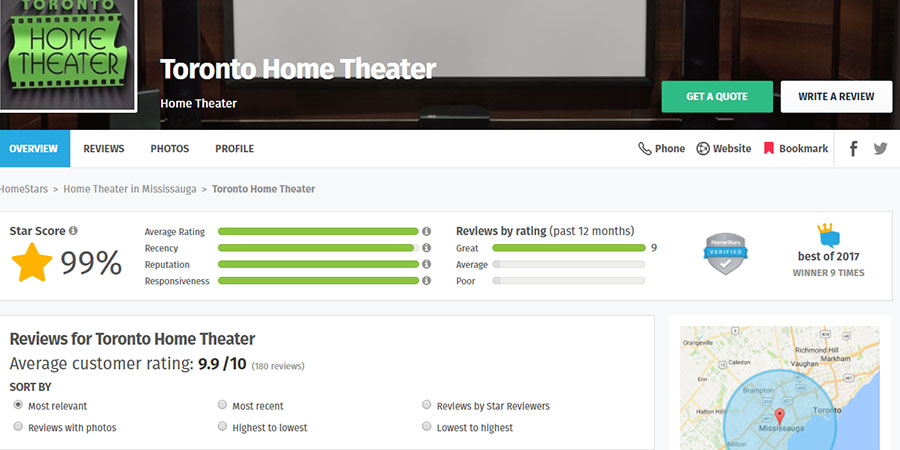The width and height of the screenshot is (900, 450).
Task: Click the Facebook share icon
Action: coord(854,149)
